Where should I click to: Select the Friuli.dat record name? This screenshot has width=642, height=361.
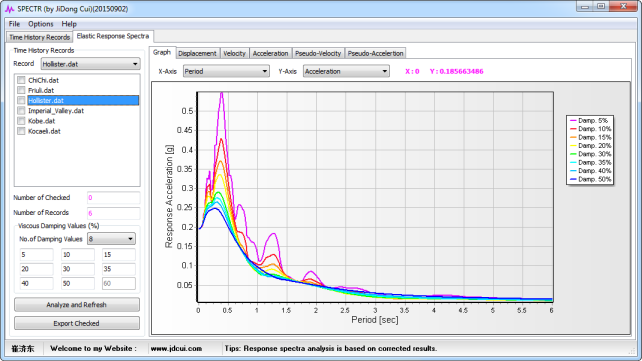click(41, 90)
